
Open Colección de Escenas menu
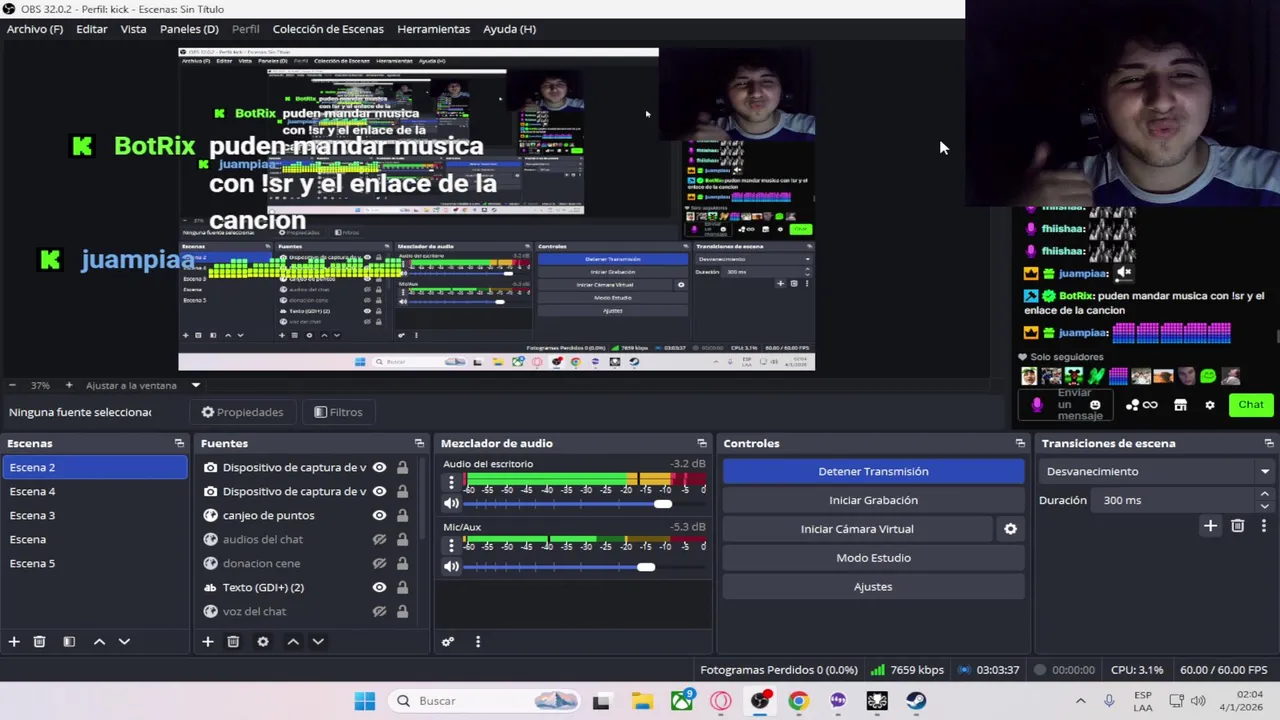328,29
